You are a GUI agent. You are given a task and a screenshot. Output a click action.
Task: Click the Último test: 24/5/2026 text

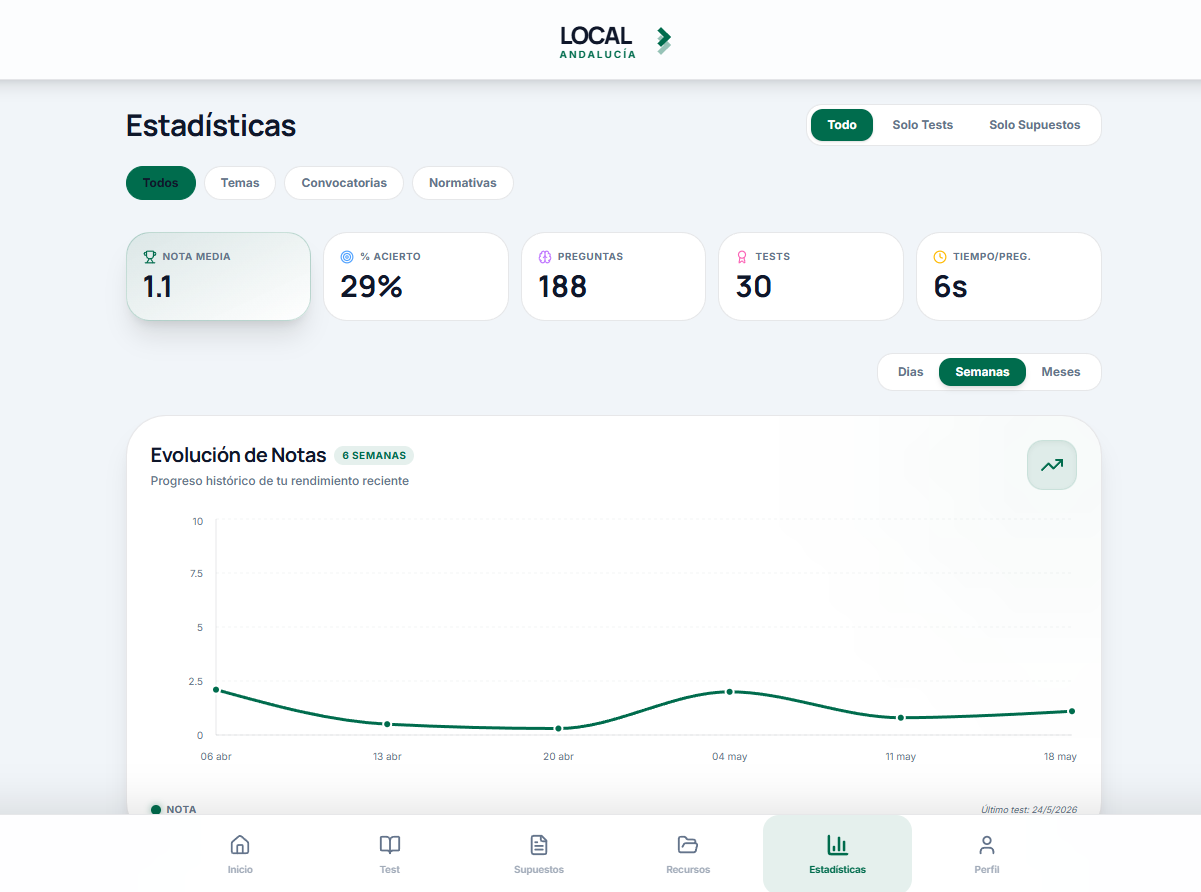click(x=1029, y=810)
